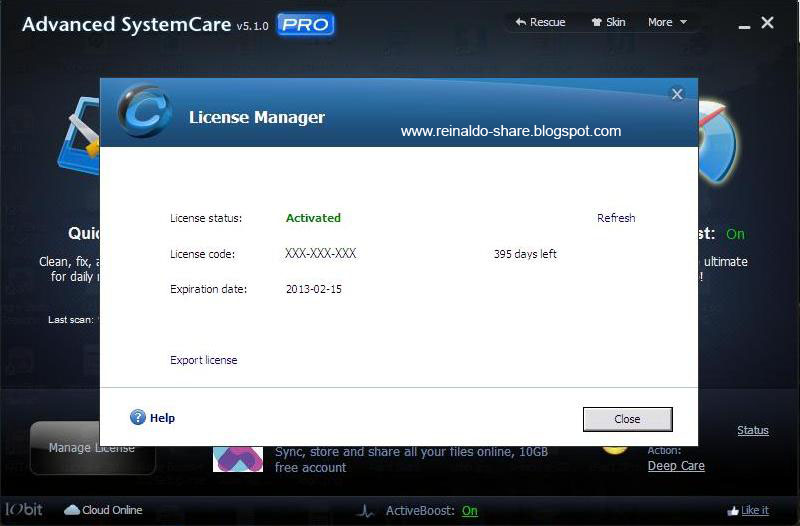Open the Skin options

click(x=608, y=22)
